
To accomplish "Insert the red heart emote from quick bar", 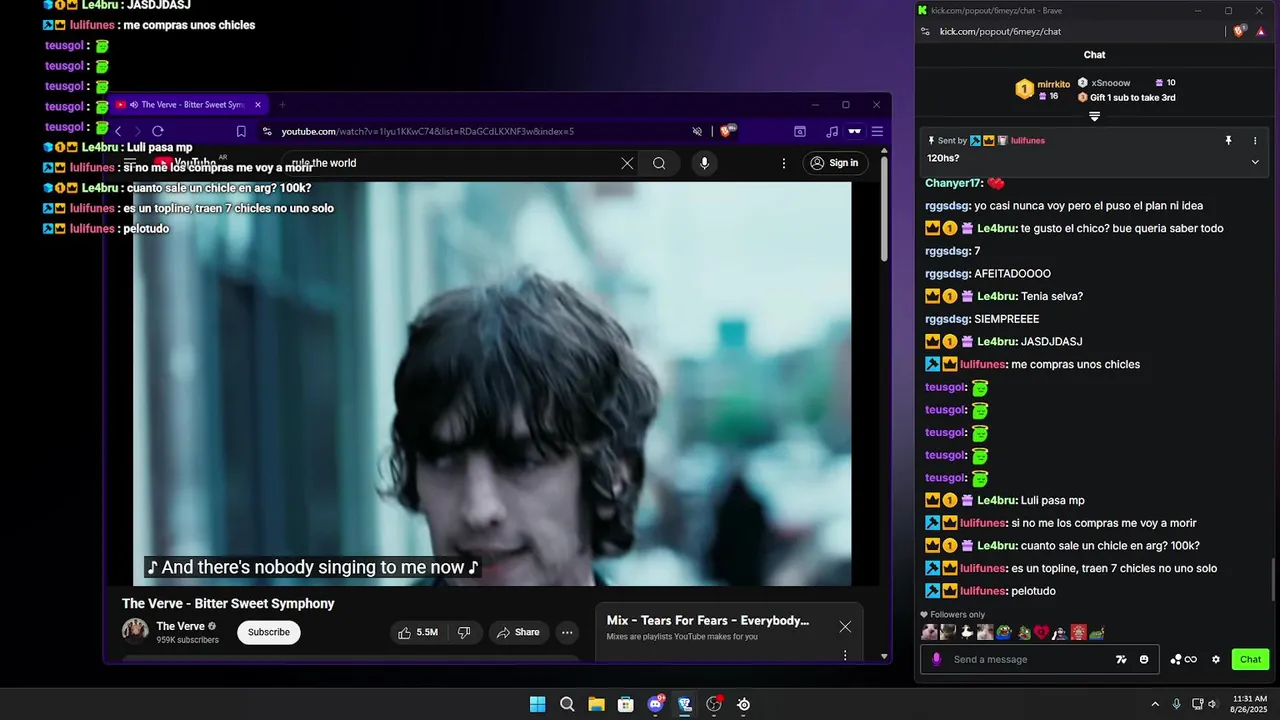I will [1041, 632].
